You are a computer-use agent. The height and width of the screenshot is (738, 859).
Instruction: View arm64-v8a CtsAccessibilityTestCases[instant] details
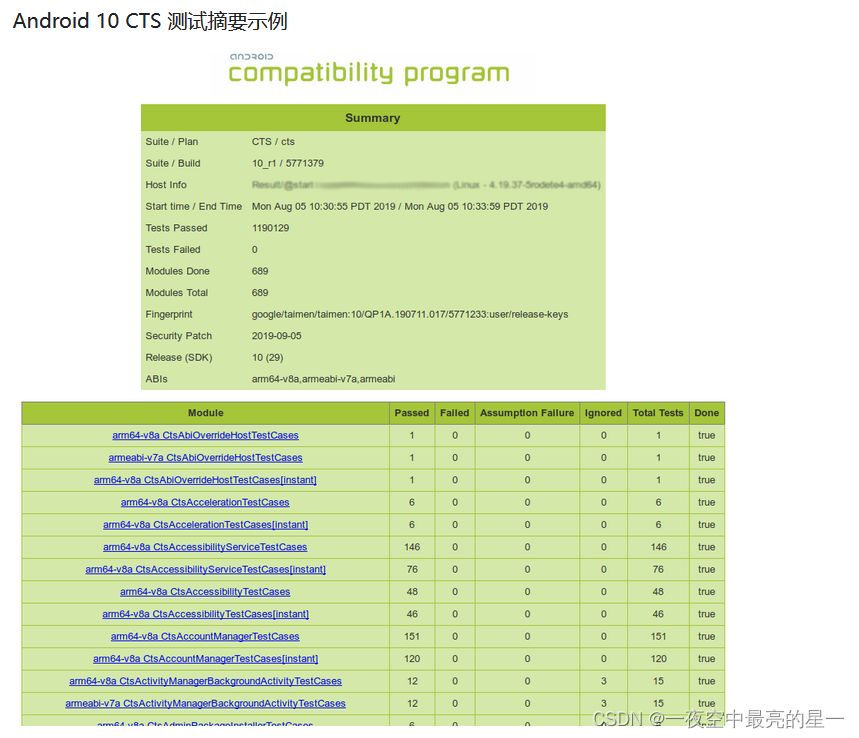click(x=205, y=614)
